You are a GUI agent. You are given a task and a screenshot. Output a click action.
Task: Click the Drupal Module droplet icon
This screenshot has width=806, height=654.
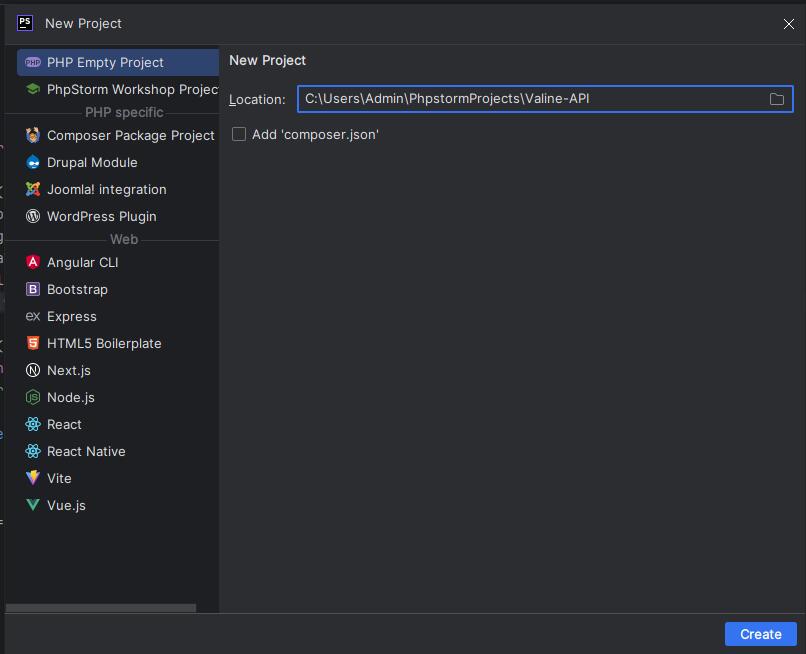(33, 162)
